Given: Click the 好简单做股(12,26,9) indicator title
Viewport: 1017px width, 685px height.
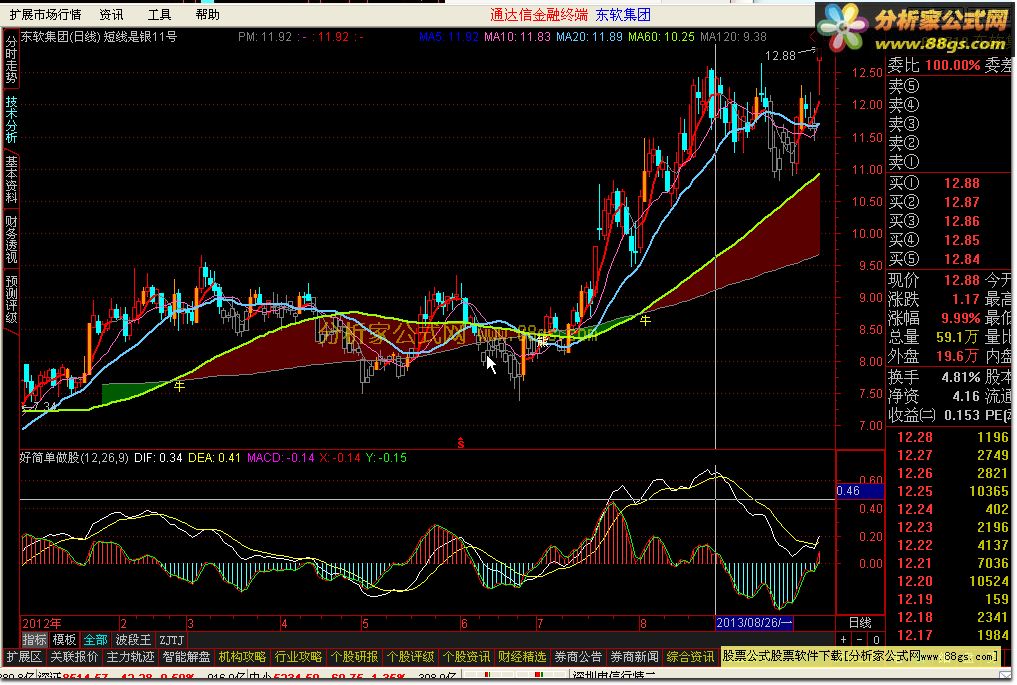Looking at the screenshot, I should [x=74, y=458].
